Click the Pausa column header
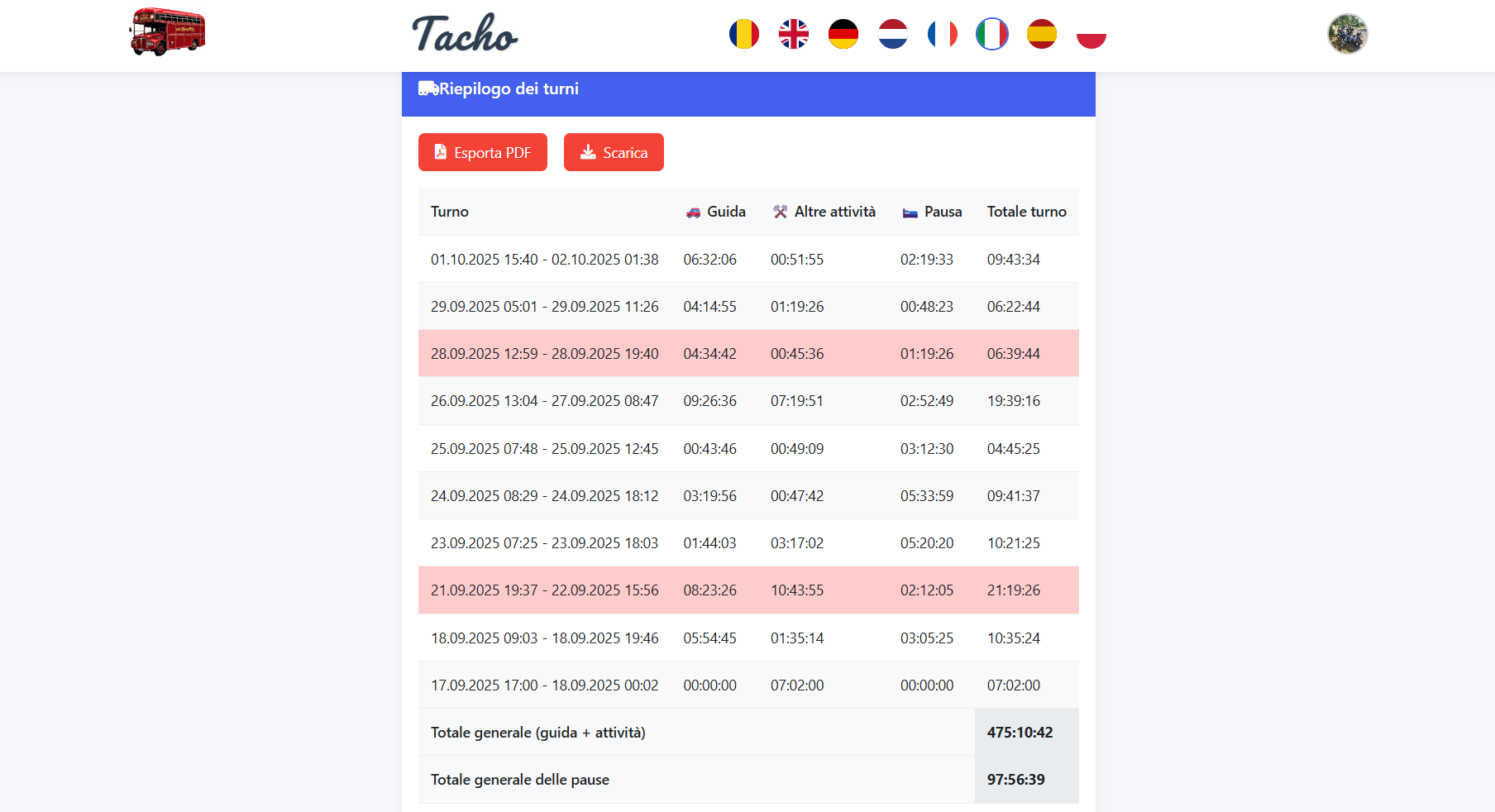Image resolution: width=1495 pixels, height=812 pixels. [932, 212]
